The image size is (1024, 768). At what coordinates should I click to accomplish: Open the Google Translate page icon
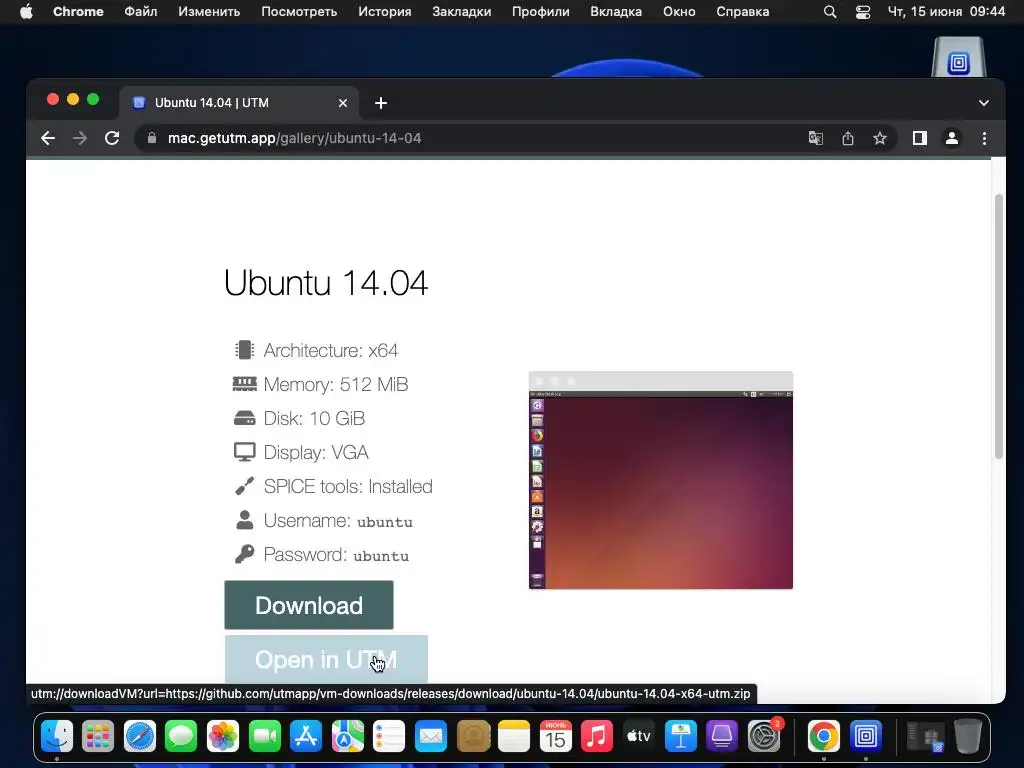tap(816, 138)
